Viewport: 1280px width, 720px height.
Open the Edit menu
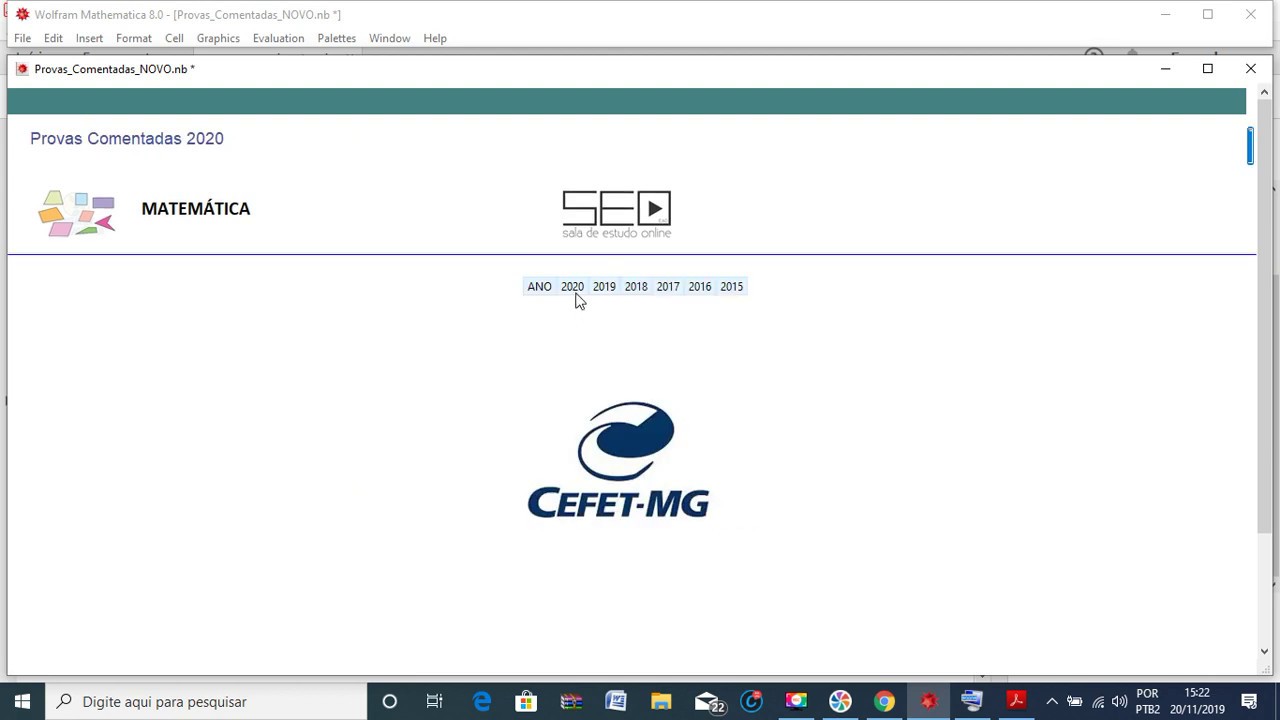53,38
